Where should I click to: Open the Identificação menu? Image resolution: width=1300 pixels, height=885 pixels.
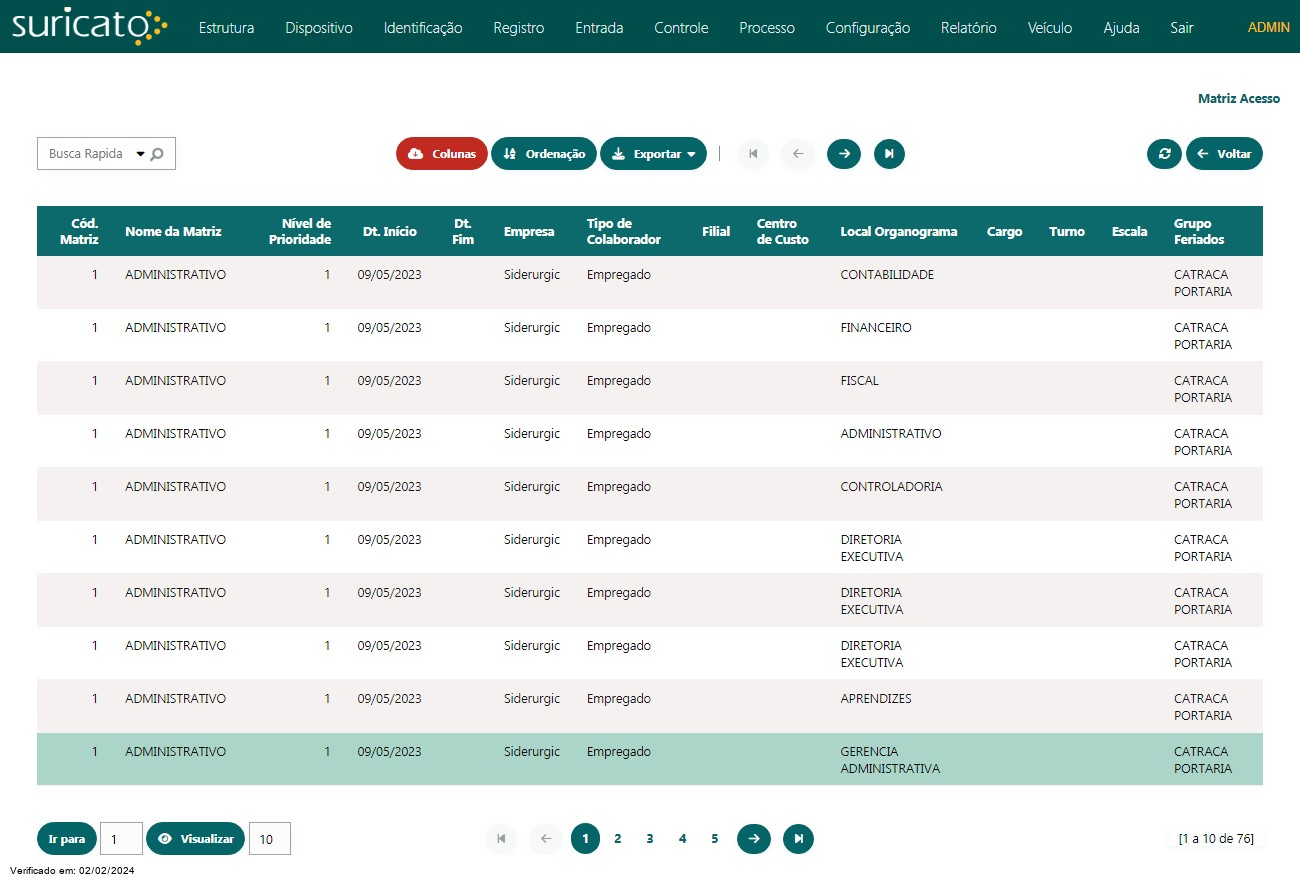[423, 28]
